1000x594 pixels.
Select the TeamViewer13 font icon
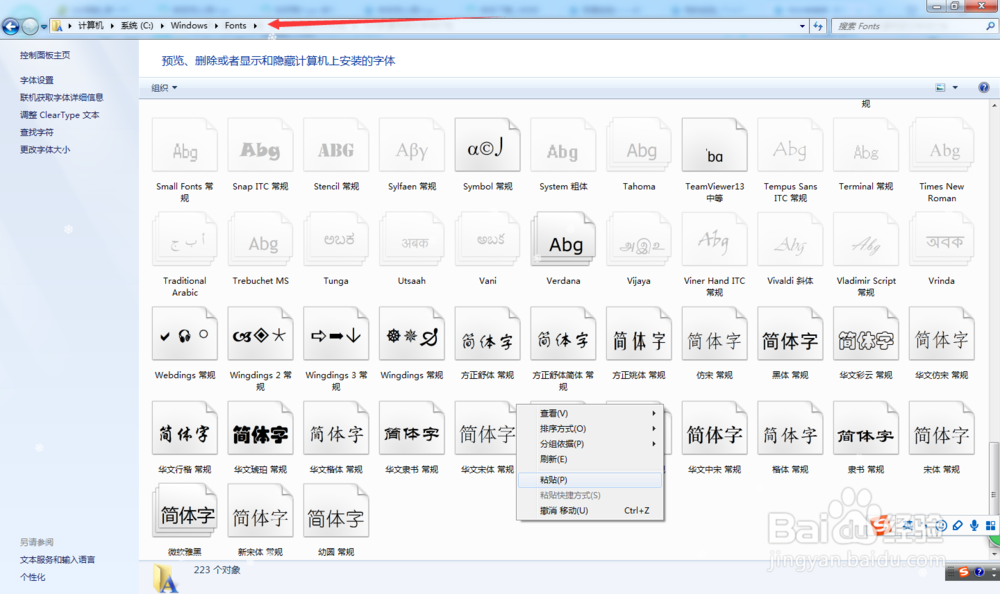click(x=714, y=145)
